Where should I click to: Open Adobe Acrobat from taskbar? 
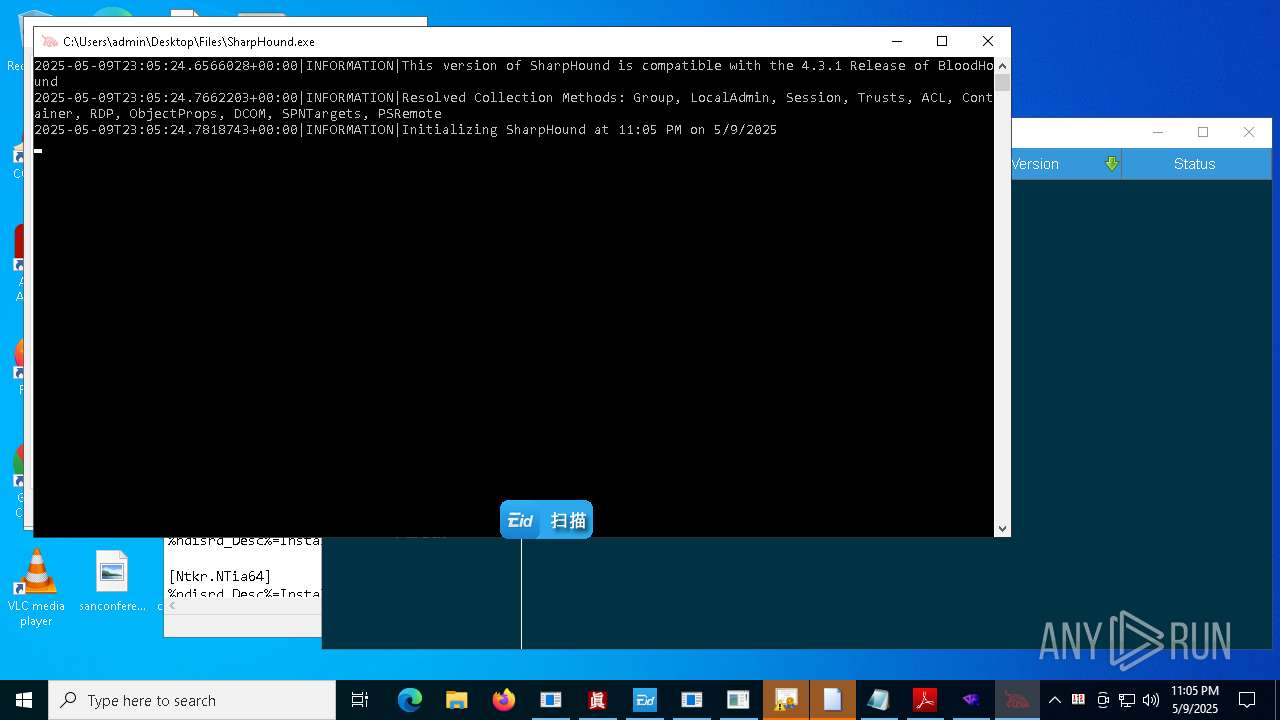click(x=925, y=700)
